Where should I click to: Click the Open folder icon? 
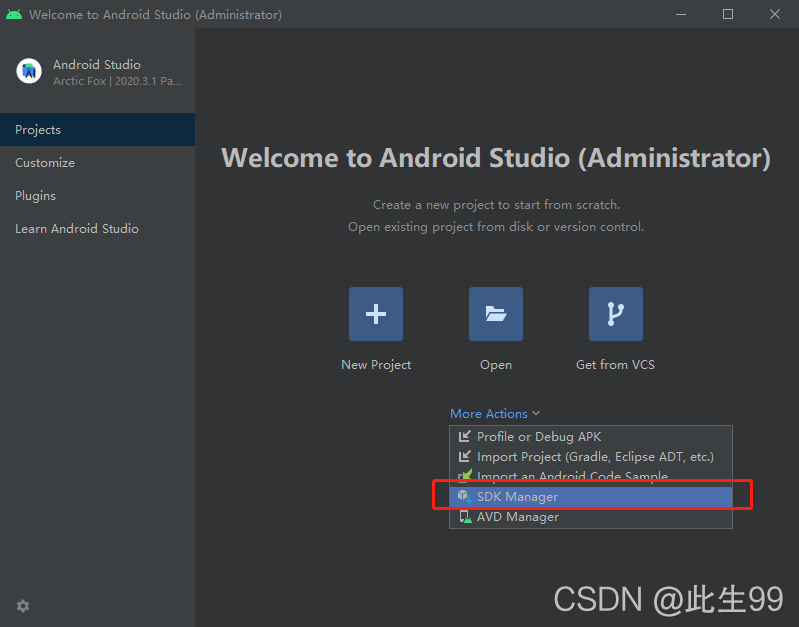point(496,314)
